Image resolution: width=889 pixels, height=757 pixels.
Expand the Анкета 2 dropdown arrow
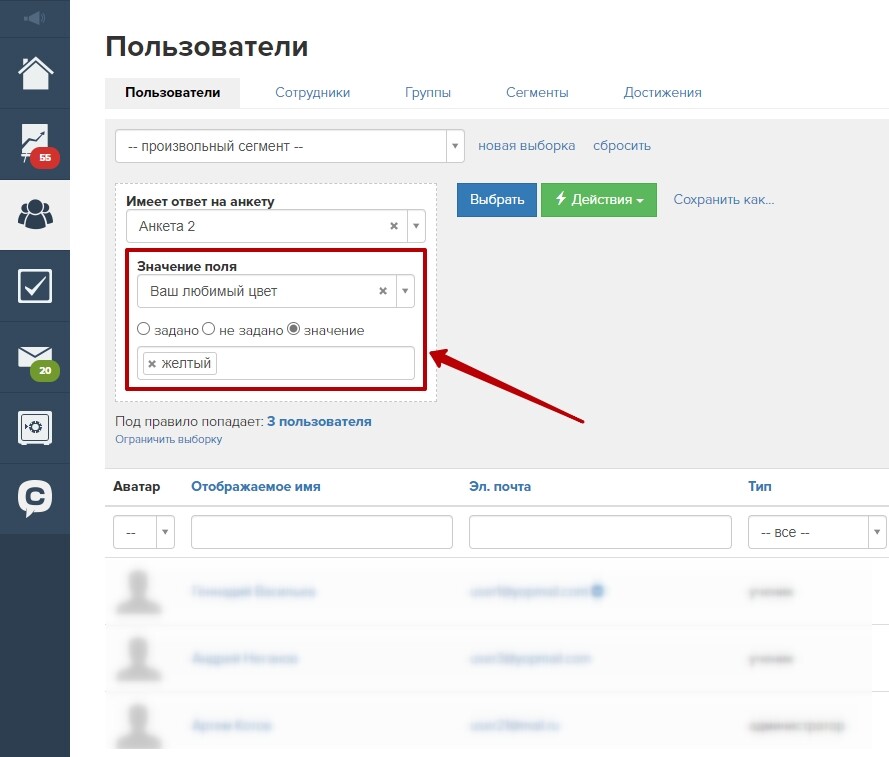[x=416, y=226]
